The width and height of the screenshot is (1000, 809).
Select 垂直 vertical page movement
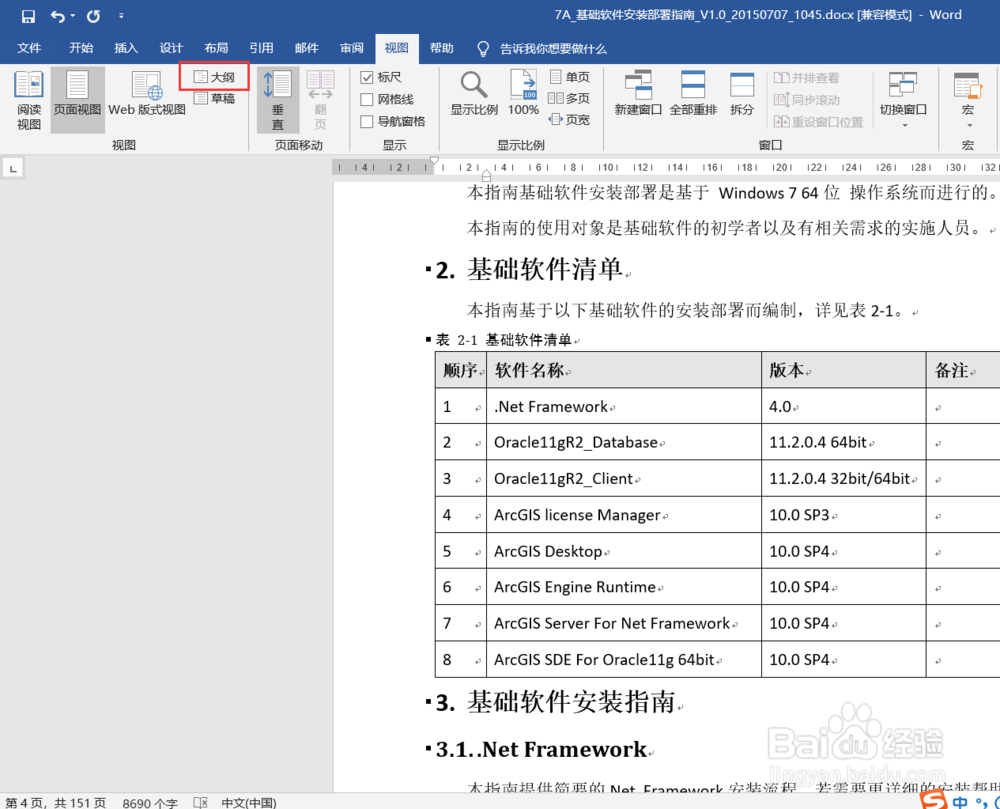(277, 100)
